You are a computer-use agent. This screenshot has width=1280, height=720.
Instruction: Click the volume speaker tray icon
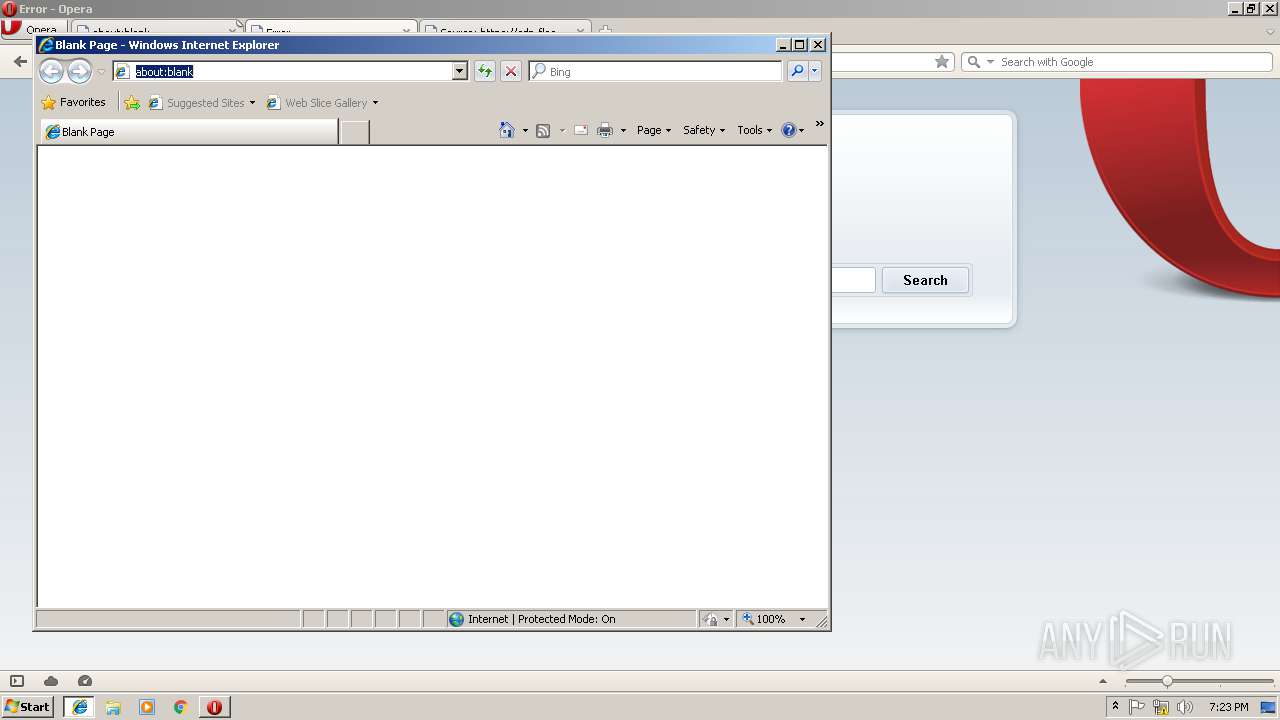1185,707
